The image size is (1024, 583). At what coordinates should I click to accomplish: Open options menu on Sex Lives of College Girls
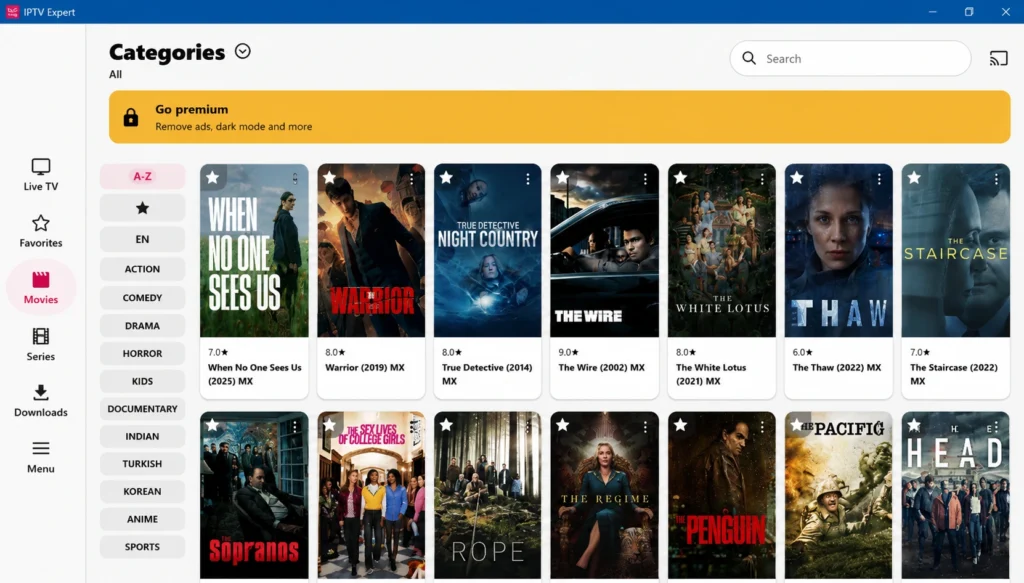point(411,426)
